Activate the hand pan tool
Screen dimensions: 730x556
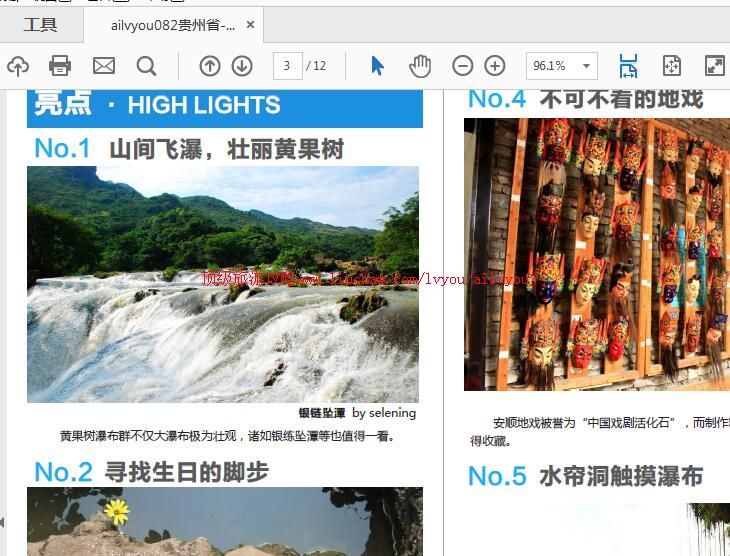(x=420, y=66)
